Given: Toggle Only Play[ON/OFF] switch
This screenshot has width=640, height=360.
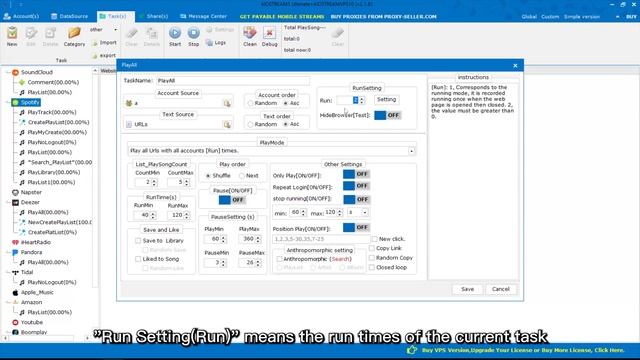Looking at the screenshot, I should (356, 174).
